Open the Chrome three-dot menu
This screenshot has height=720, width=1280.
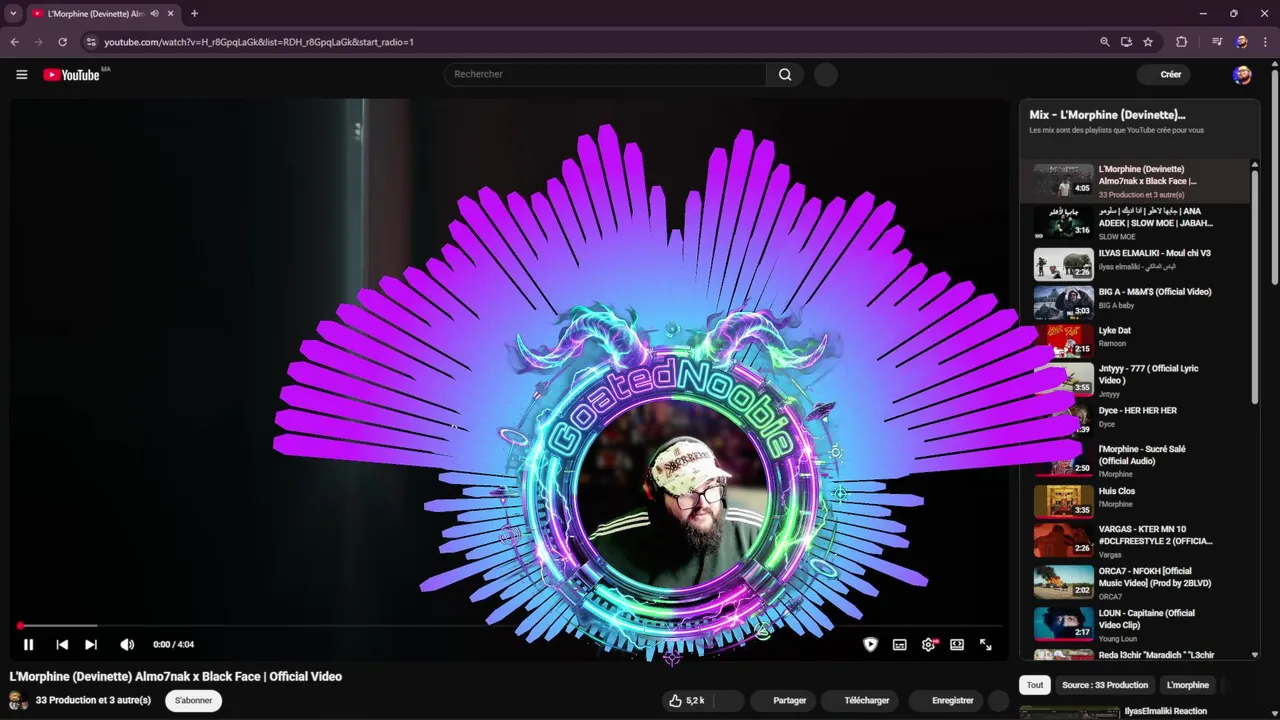click(x=1265, y=42)
